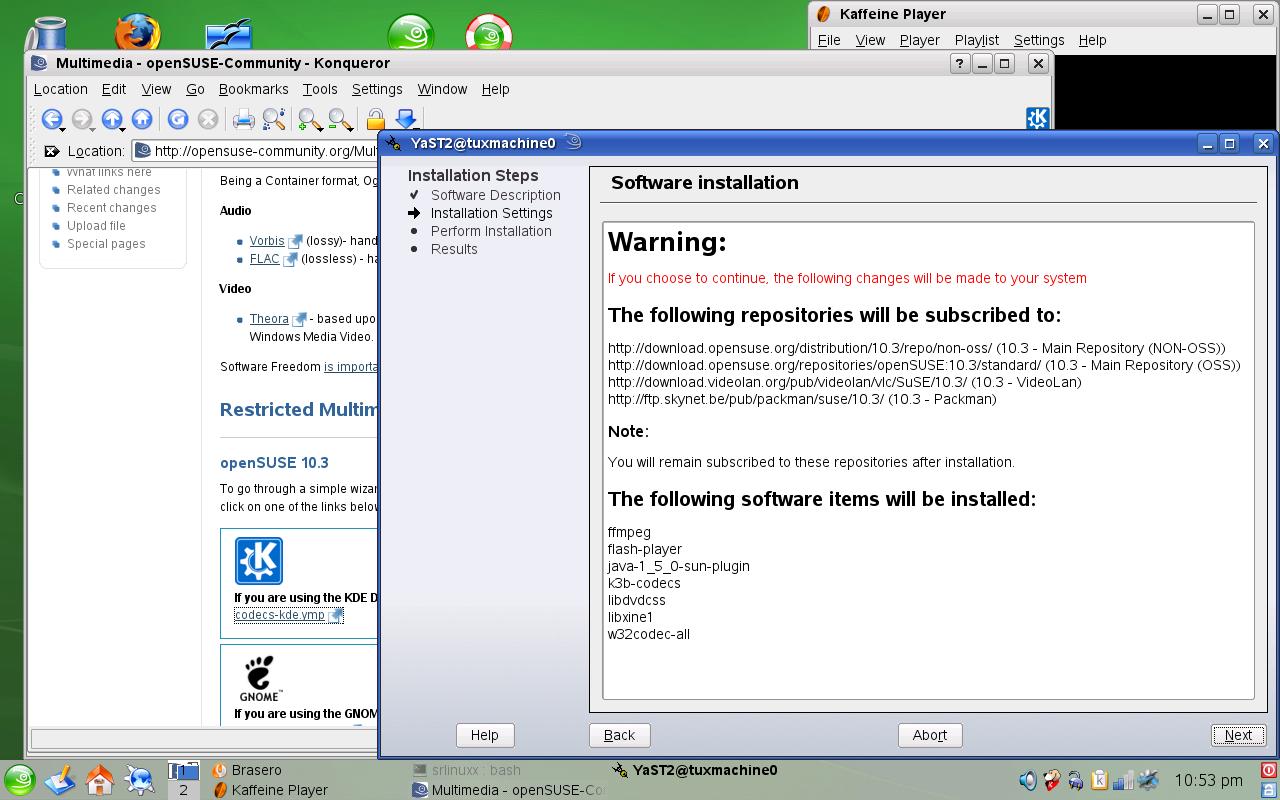
Task: Open the Vorbis link on the web page
Action: tap(267, 241)
